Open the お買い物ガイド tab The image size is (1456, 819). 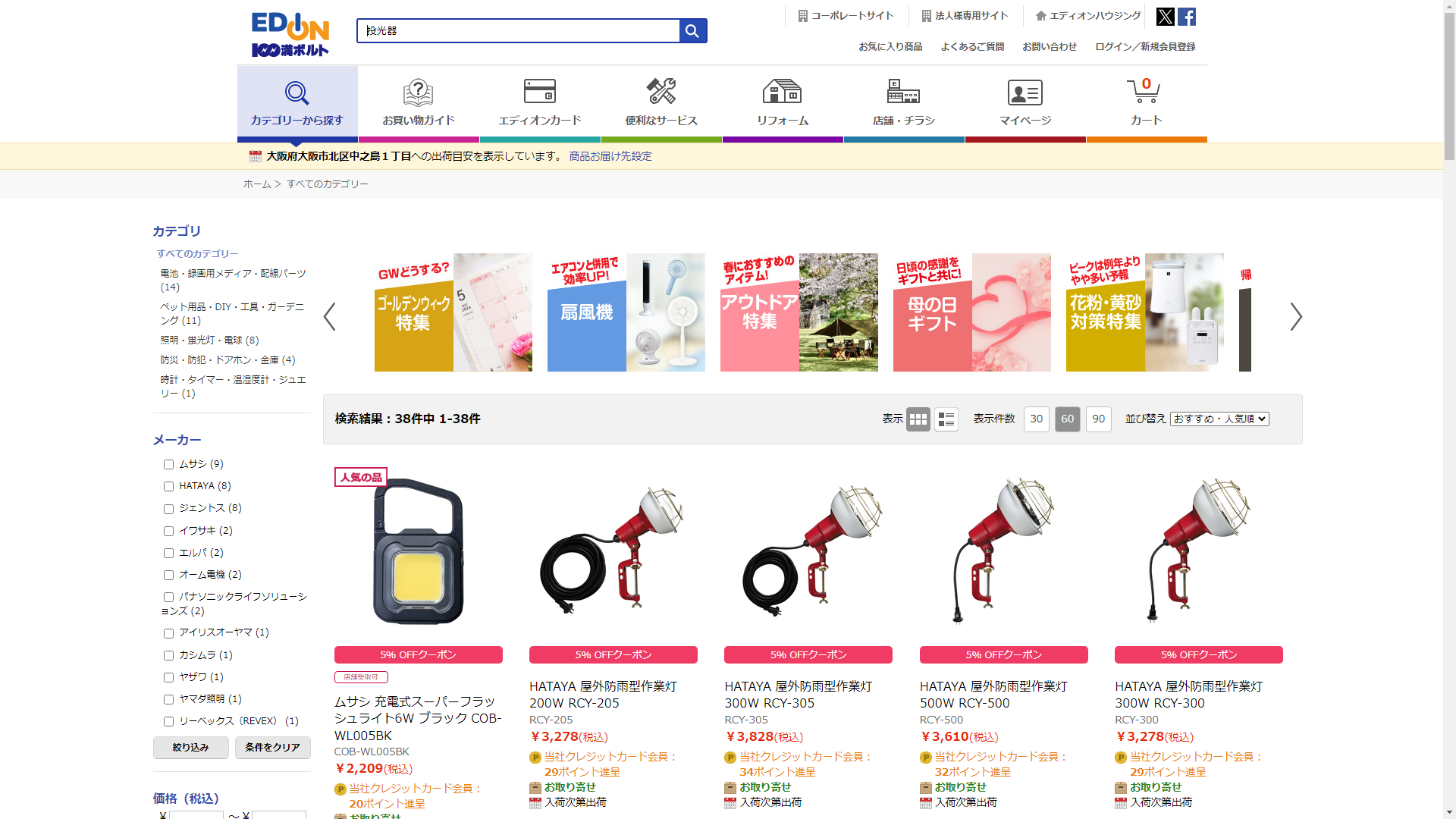[x=419, y=103]
